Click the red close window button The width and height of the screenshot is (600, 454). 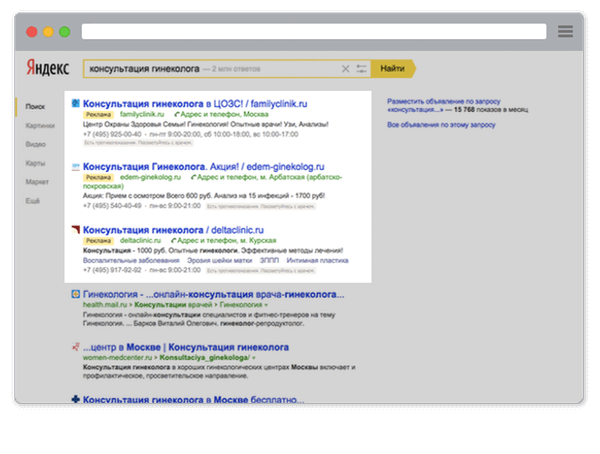tap(32, 32)
